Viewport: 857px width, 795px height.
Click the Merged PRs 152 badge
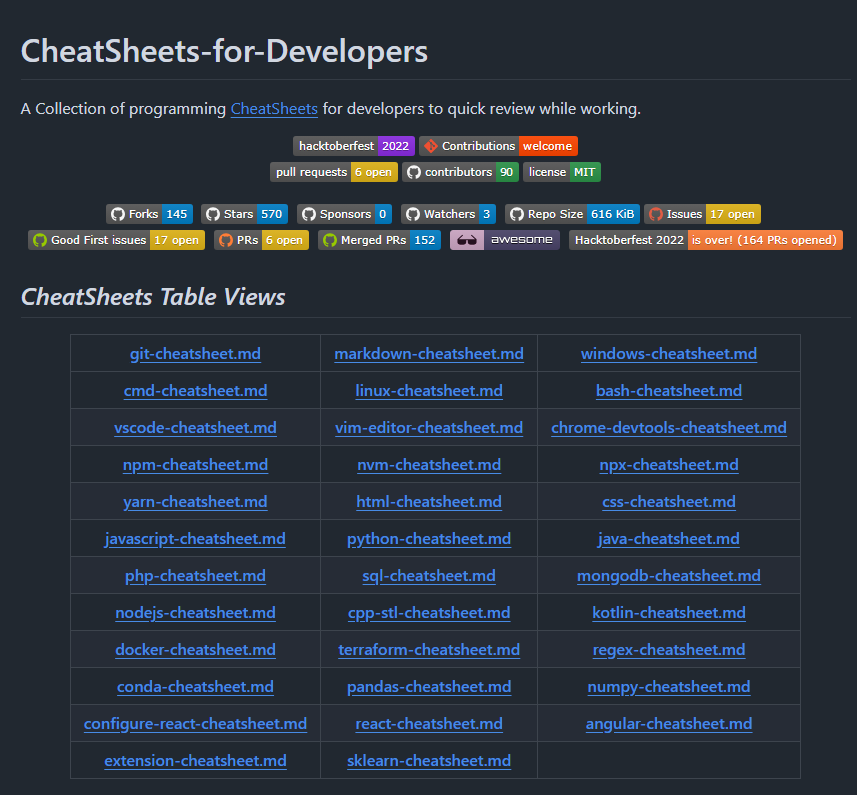379,240
